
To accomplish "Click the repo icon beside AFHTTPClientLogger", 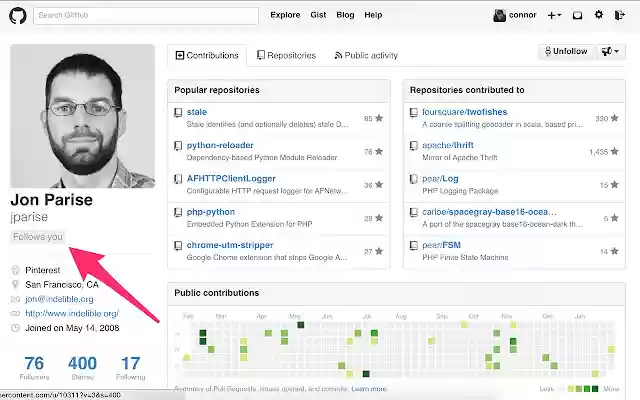I will (178, 179).
